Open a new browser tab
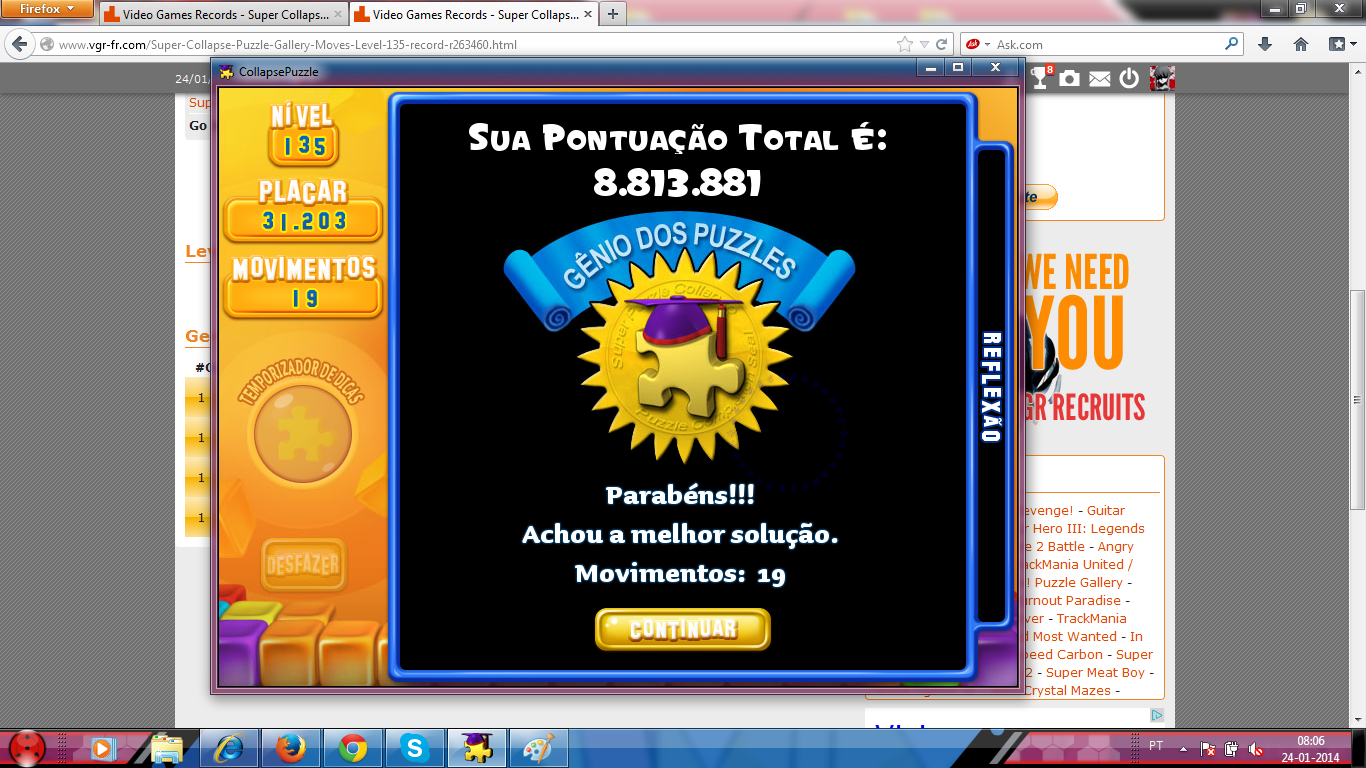Screen dimensions: 1366x768 (x=612, y=14)
